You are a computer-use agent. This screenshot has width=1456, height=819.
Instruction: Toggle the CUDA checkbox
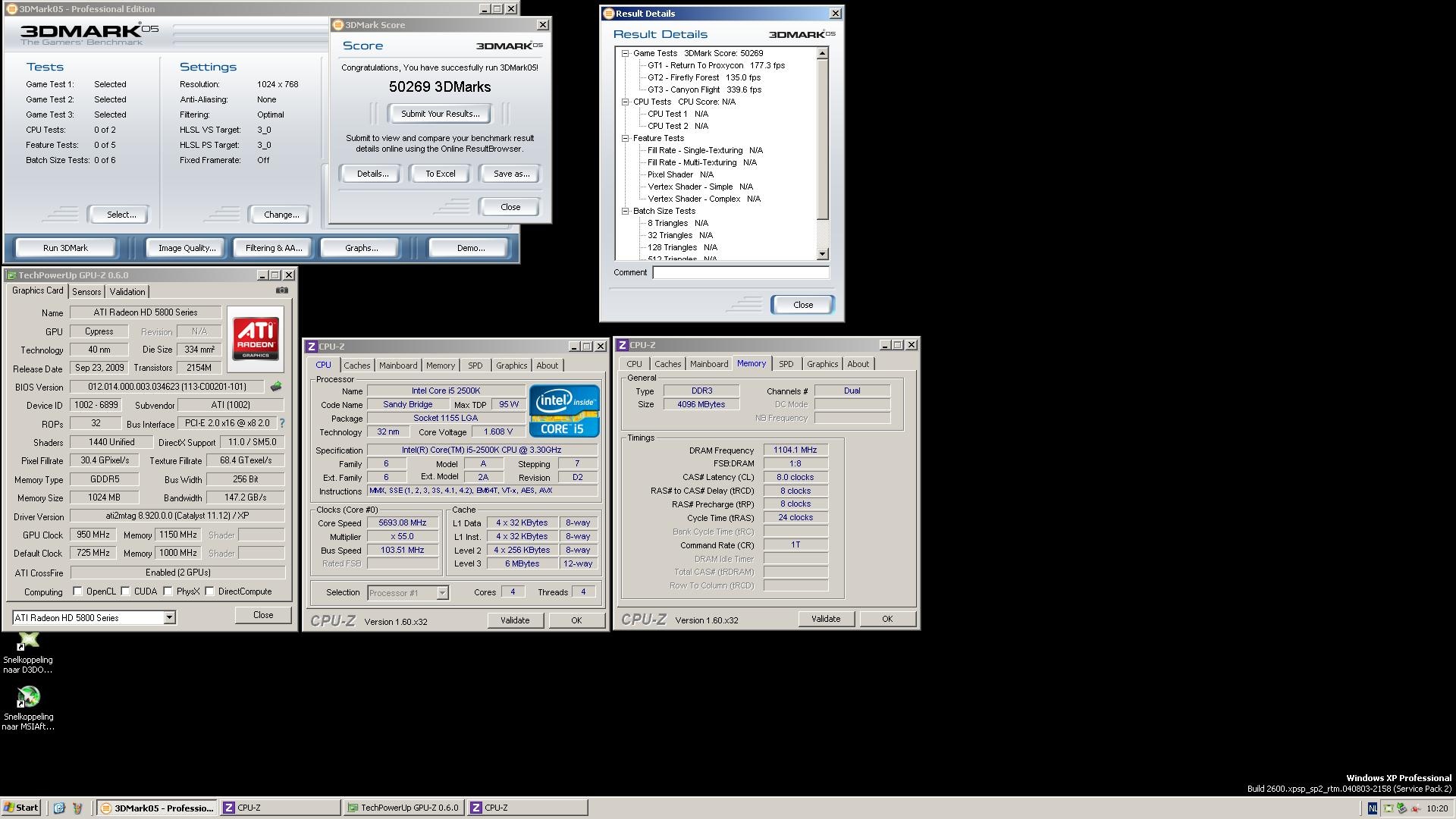[126, 591]
